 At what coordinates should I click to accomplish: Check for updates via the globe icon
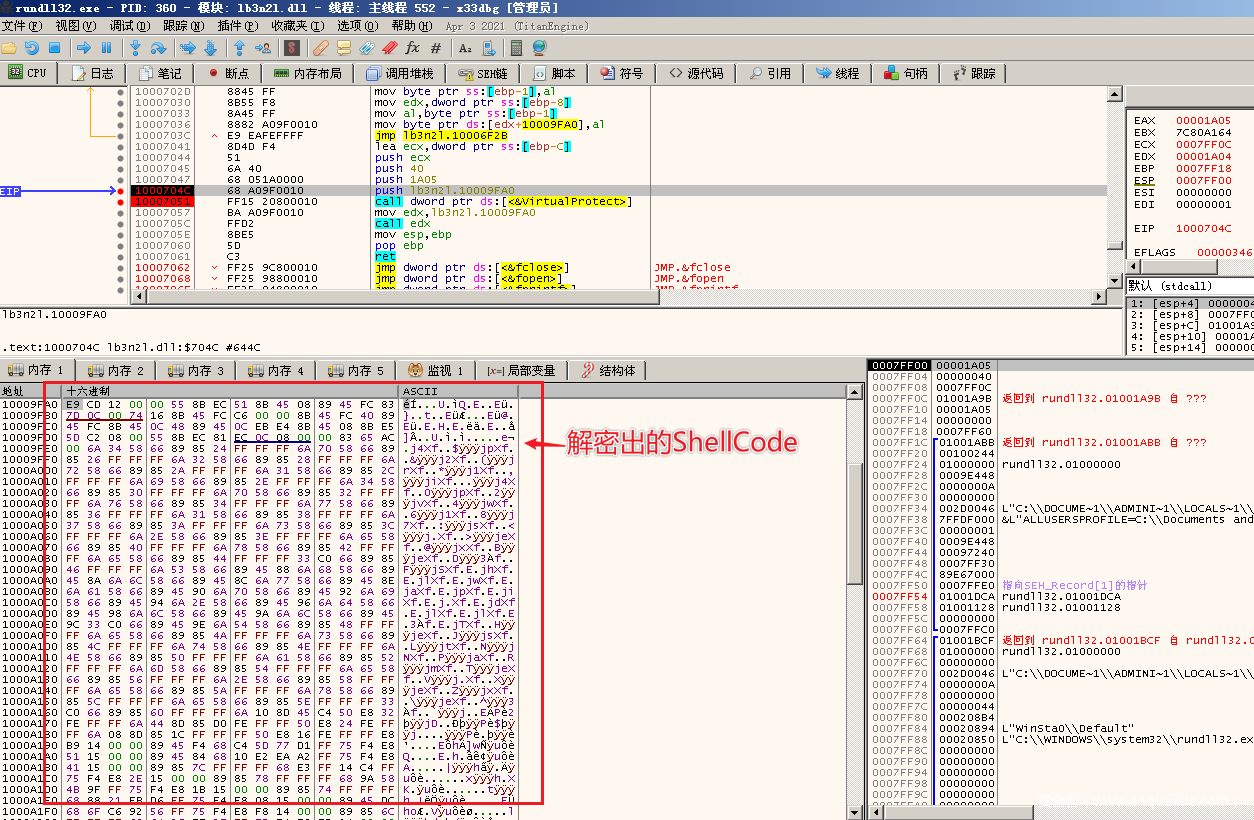pyautogui.click(x=540, y=47)
